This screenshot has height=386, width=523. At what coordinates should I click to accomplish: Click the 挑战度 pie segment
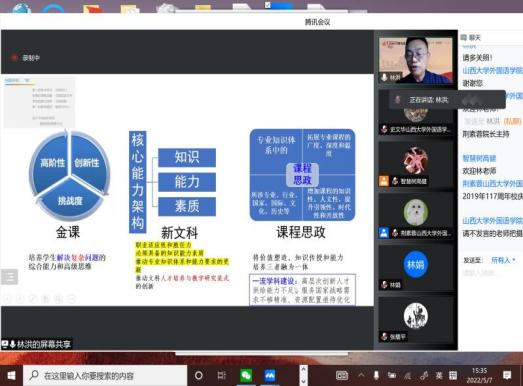coord(70,201)
